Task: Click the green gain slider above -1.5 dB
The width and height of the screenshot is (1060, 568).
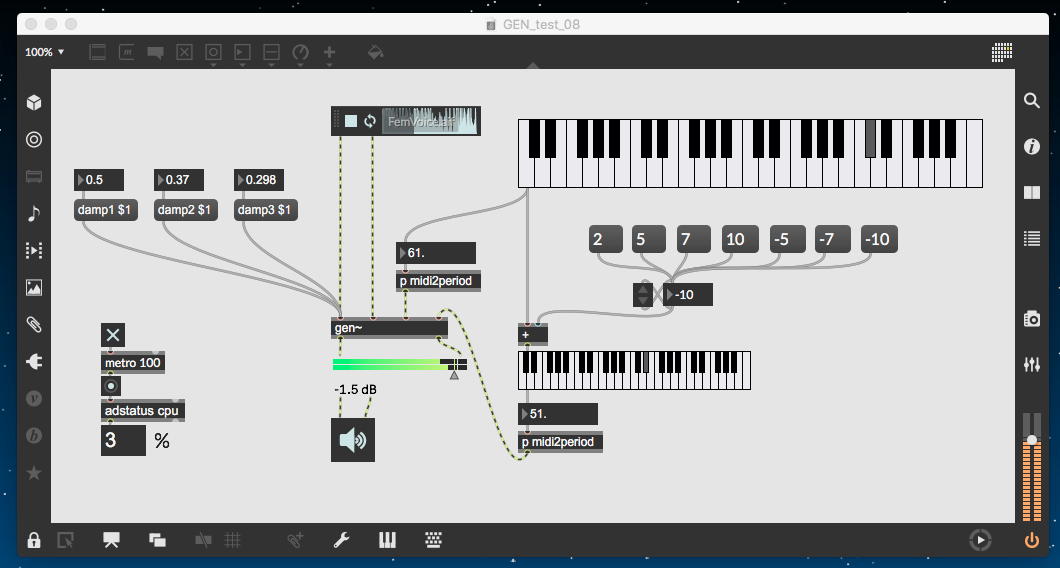Action: 390,365
